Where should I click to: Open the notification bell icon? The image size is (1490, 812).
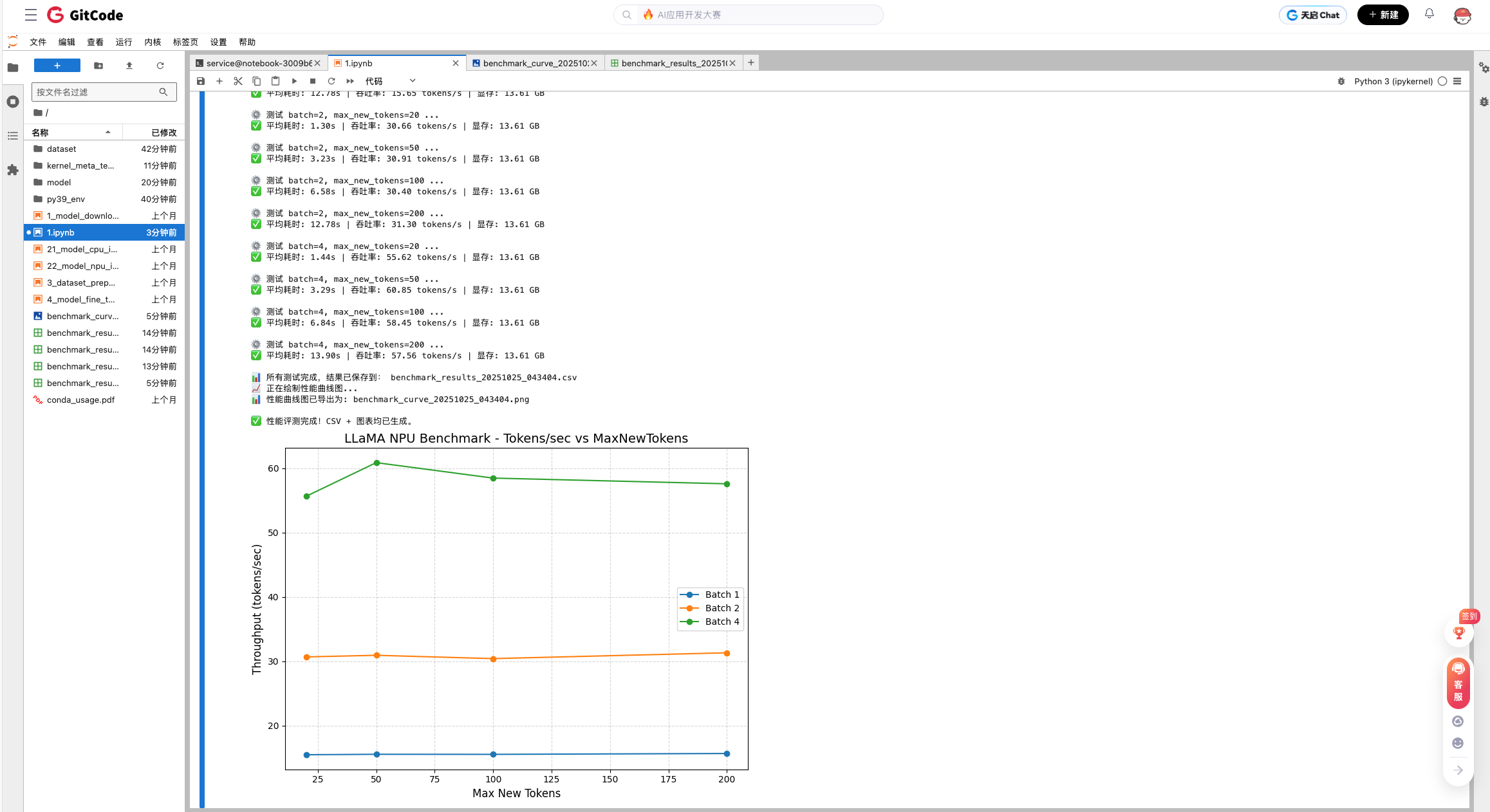coord(1429,14)
